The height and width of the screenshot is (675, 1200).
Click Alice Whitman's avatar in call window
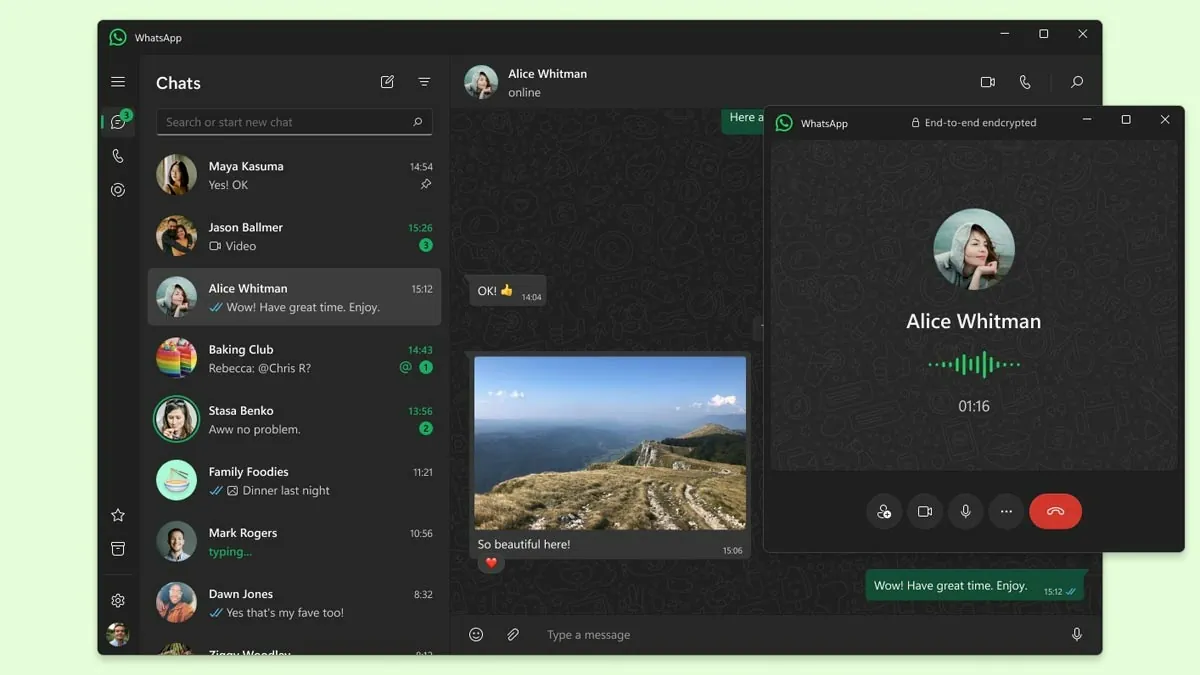point(974,249)
